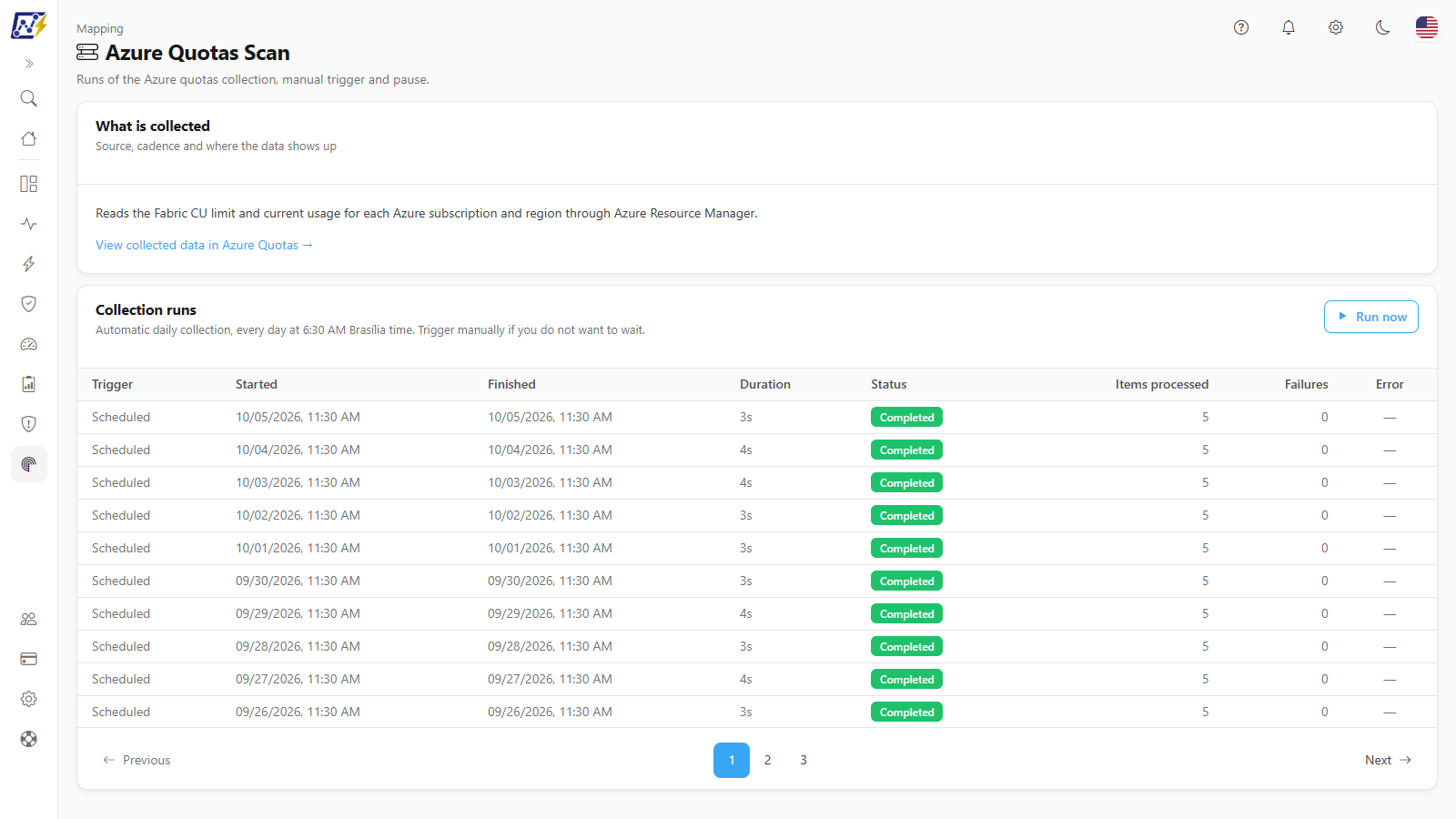Click the Failures column header
Image resolution: width=1456 pixels, height=819 pixels.
tap(1307, 384)
